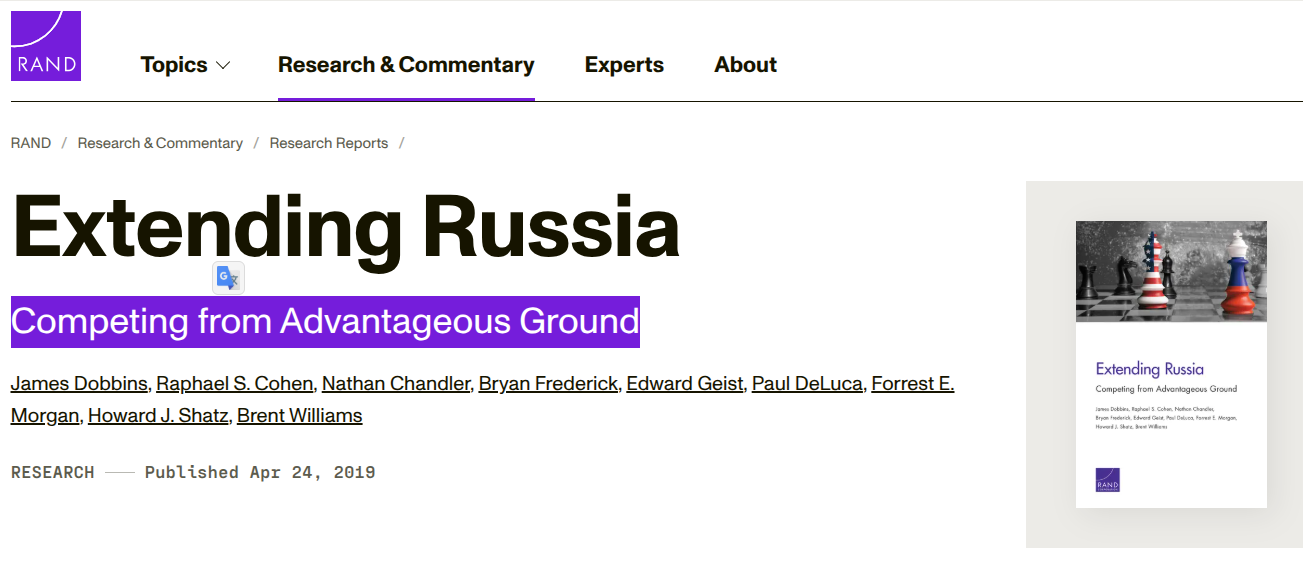Click the Published Apr 24, 2019 date
Viewport: 1303px width, 575px height.
click(x=260, y=472)
